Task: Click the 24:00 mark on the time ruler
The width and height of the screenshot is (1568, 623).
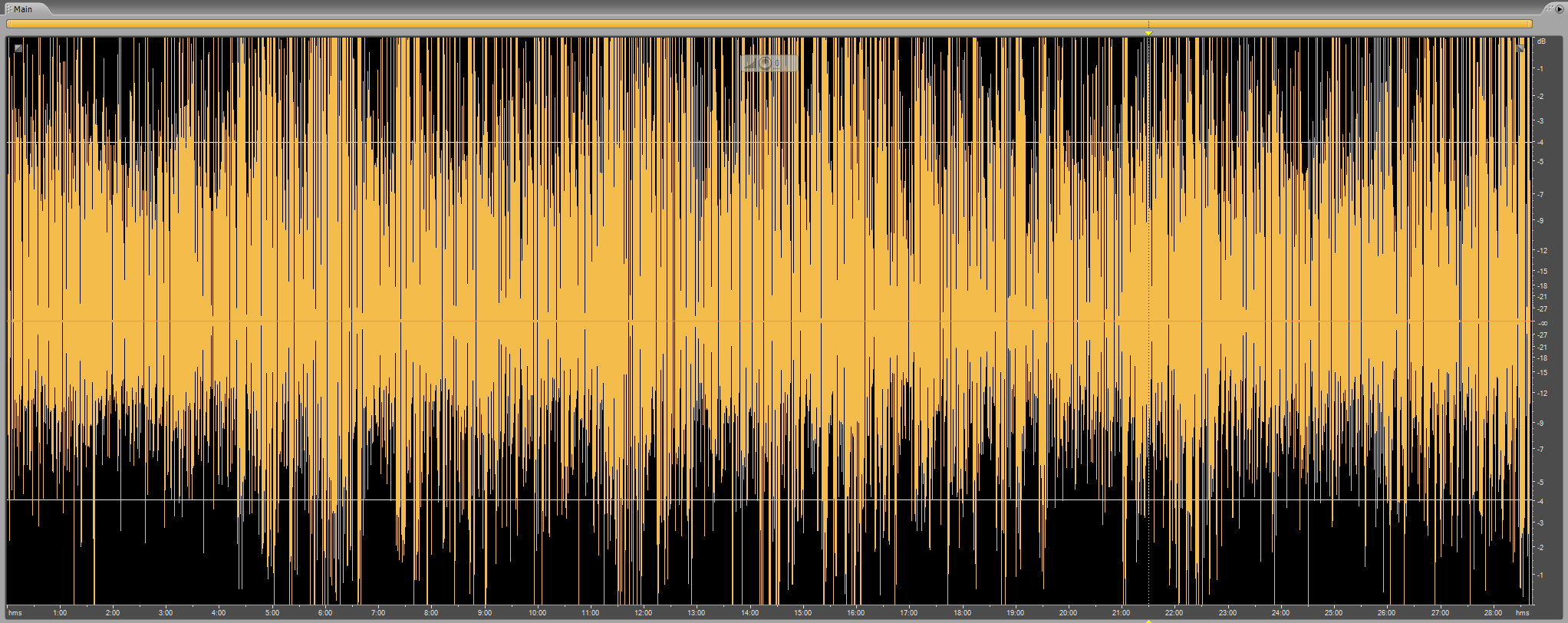Action: pos(1280,612)
